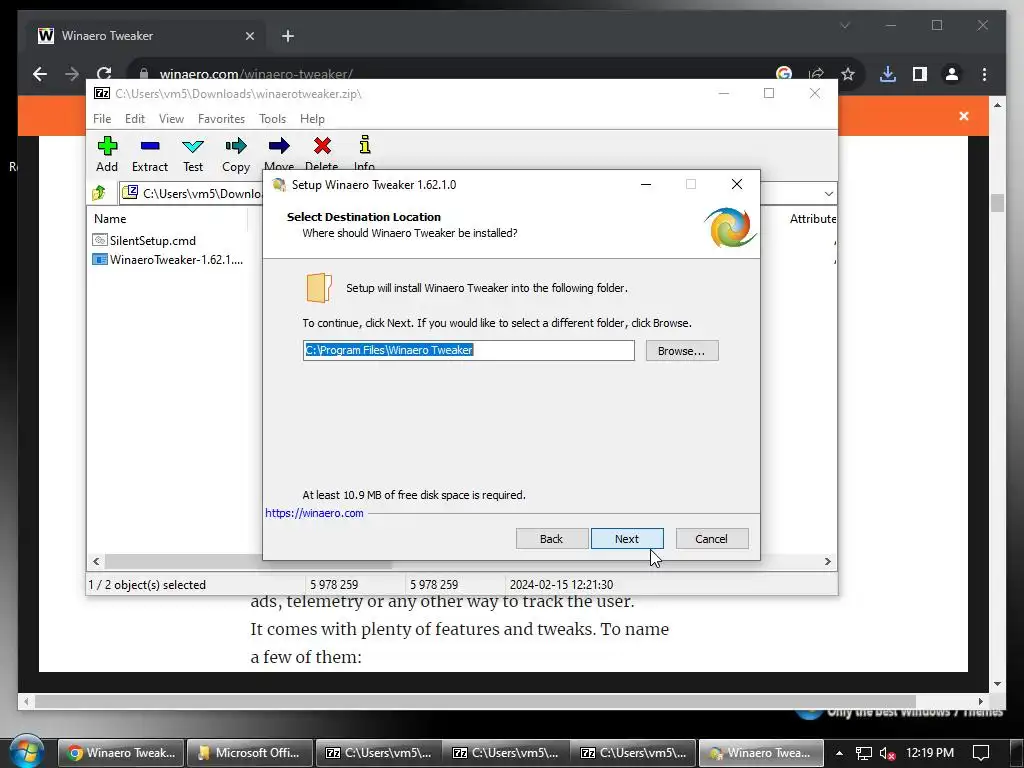Image resolution: width=1024 pixels, height=768 pixels.
Task: Click the Add icon in 7-Zip toolbar
Action: coord(107,146)
